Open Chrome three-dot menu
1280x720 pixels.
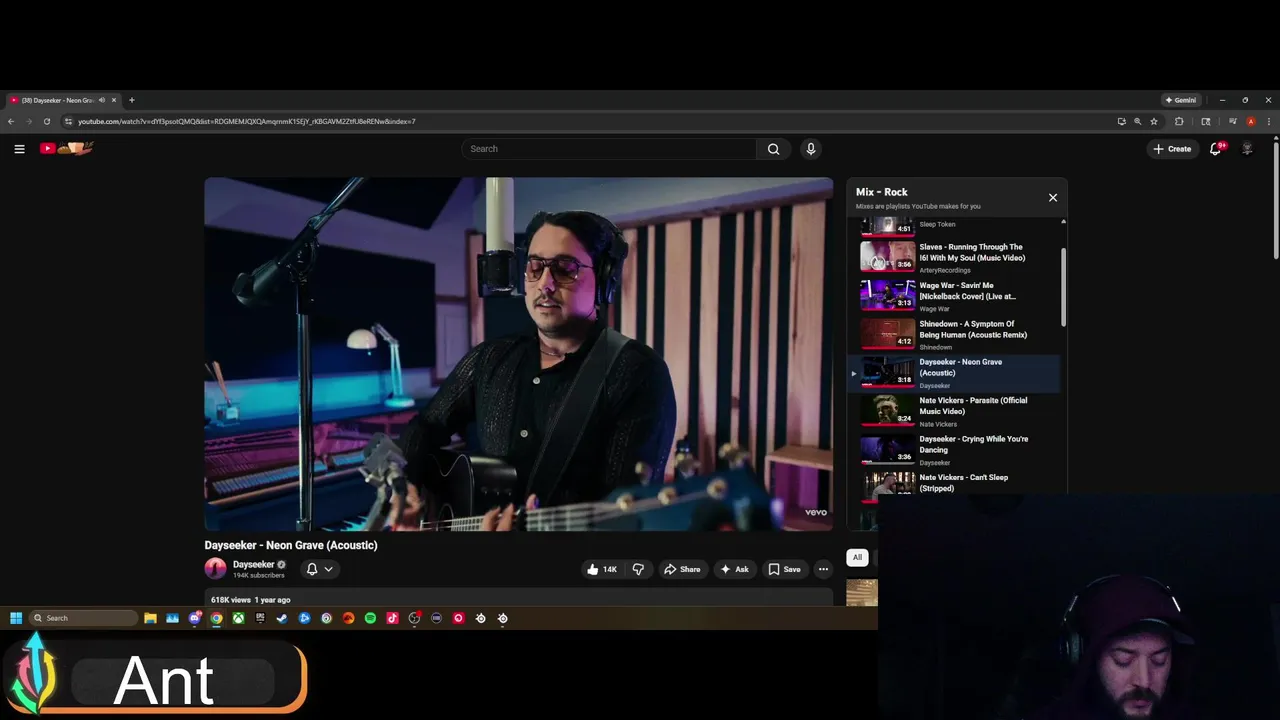(1269, 121)
